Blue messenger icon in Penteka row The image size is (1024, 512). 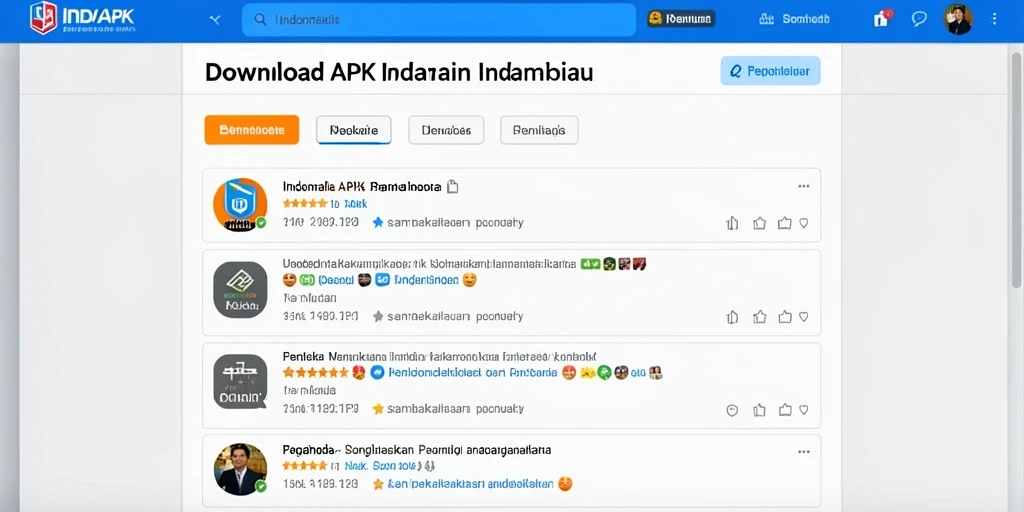[x=377, y=373]
